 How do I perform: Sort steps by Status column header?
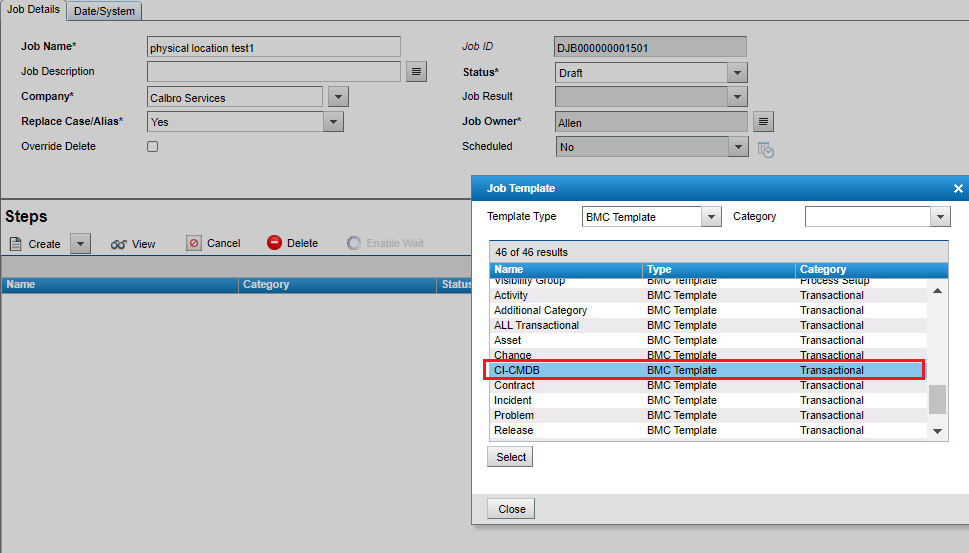pos(455,285)
